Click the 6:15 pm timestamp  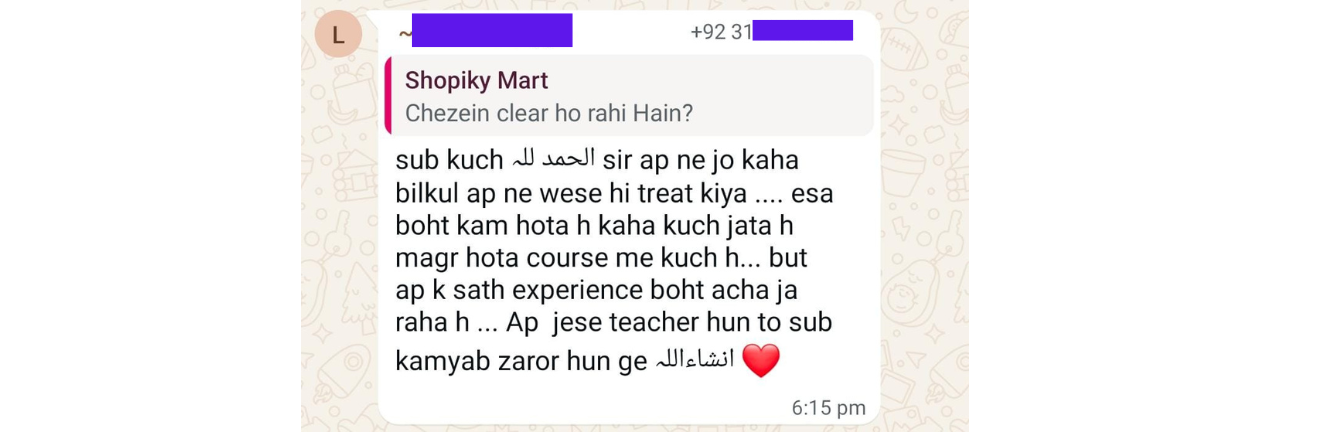[x=829, y=408]
